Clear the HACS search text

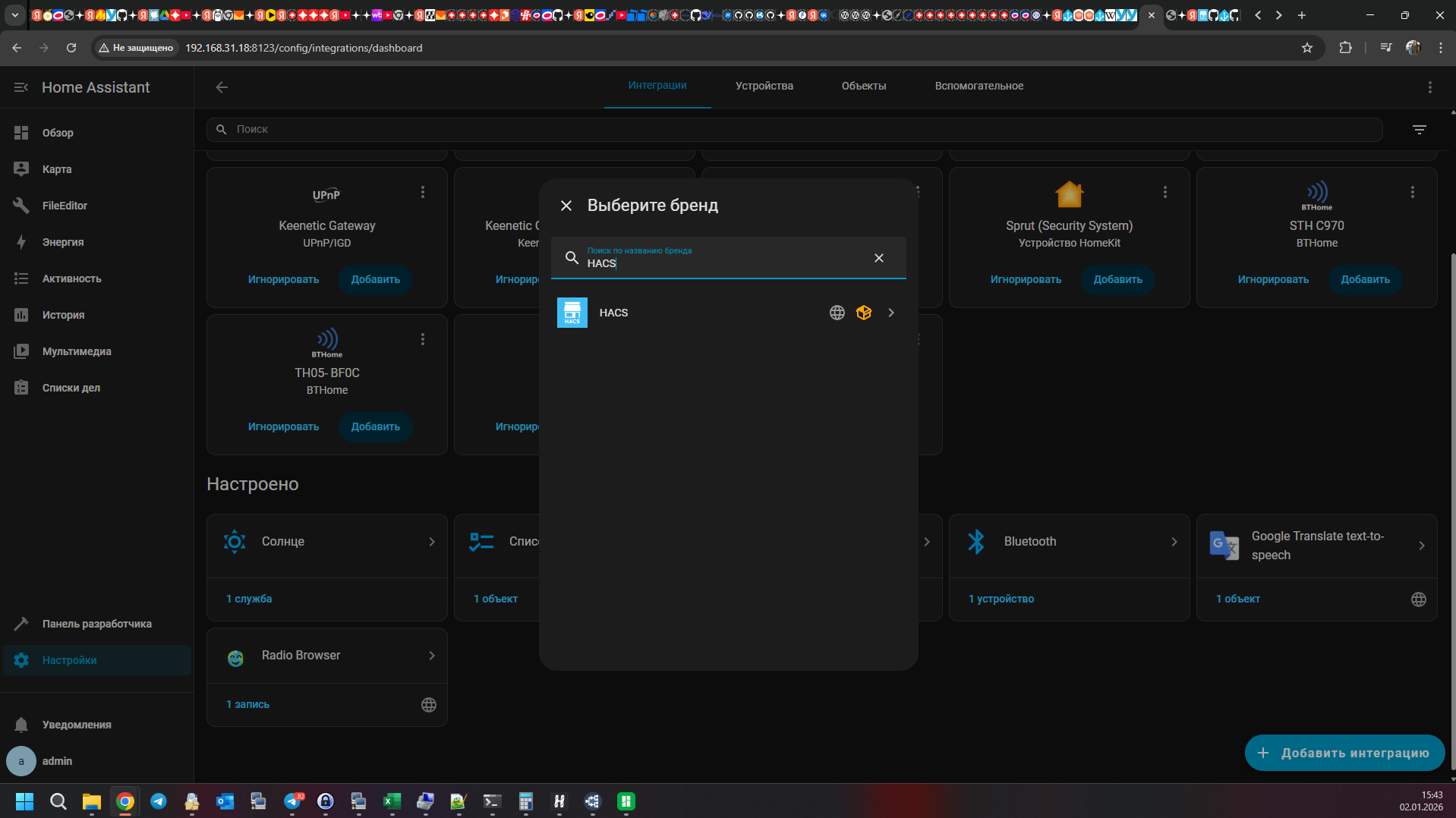coord(878,258)
